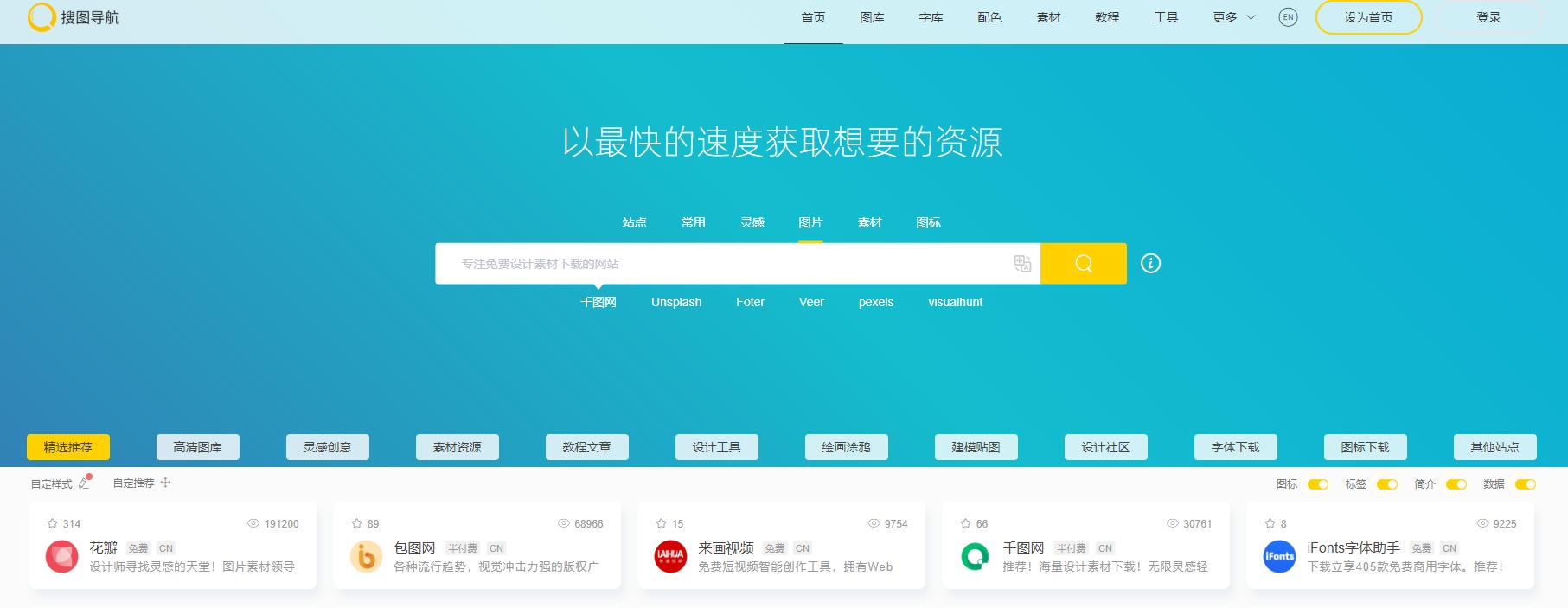Image resolution: width=1568 pixels, height=608 pixels.
Task: Click the yellow search magnifier button
Action: point(1084,264)
